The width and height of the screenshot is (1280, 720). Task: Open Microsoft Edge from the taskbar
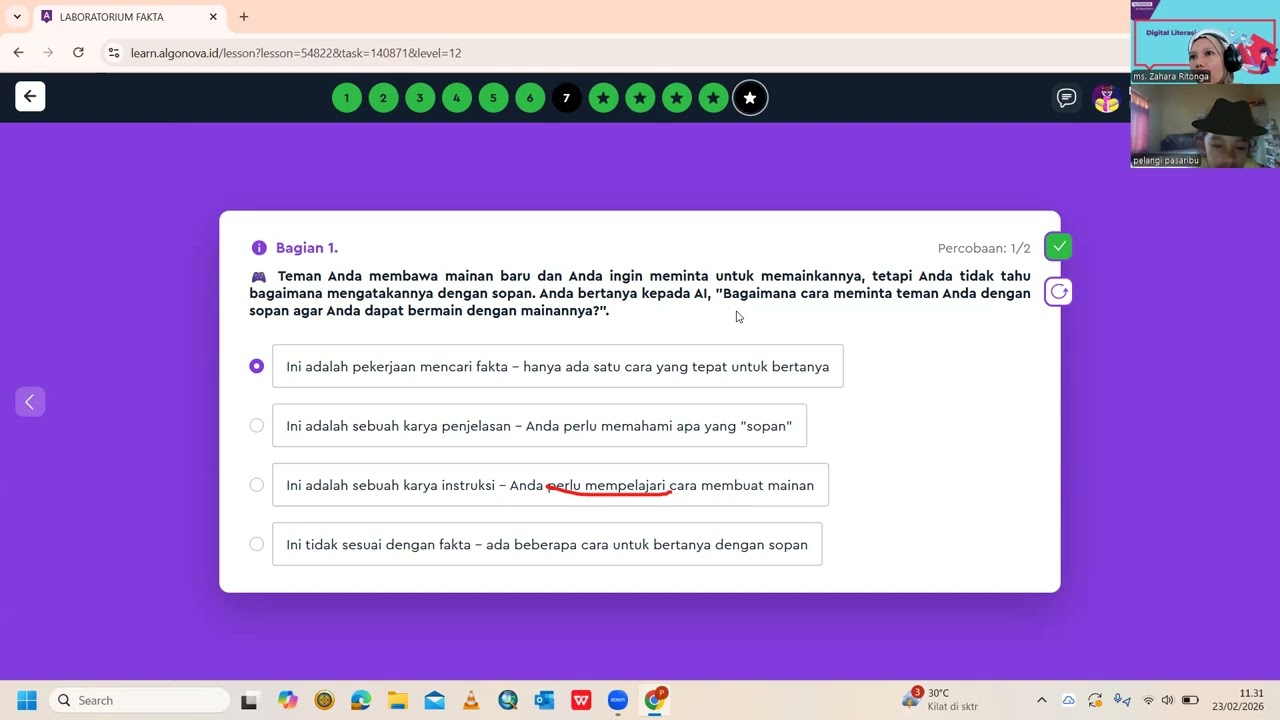361,700
